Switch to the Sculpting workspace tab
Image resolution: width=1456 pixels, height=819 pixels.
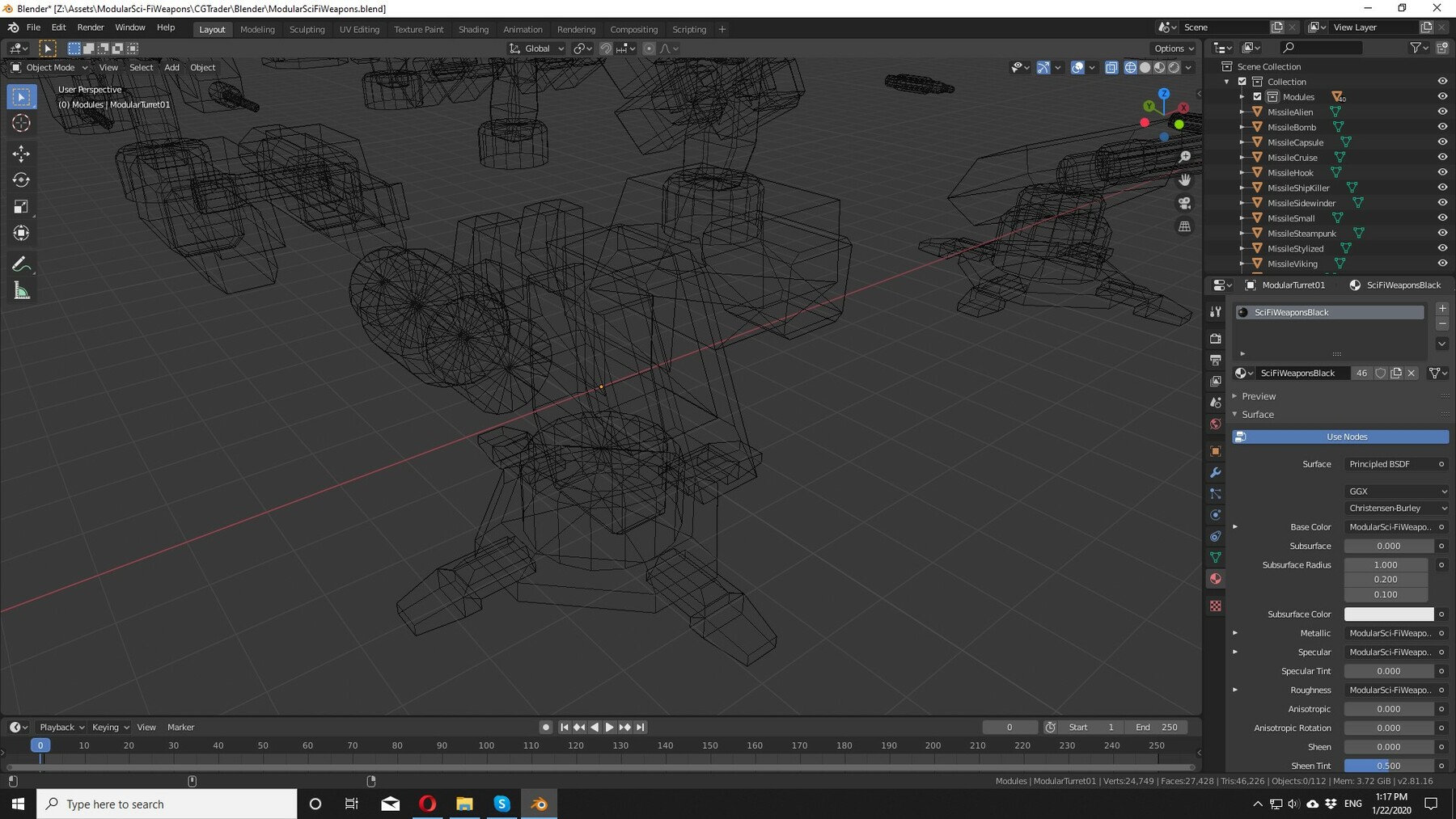[x=307, y=29]
